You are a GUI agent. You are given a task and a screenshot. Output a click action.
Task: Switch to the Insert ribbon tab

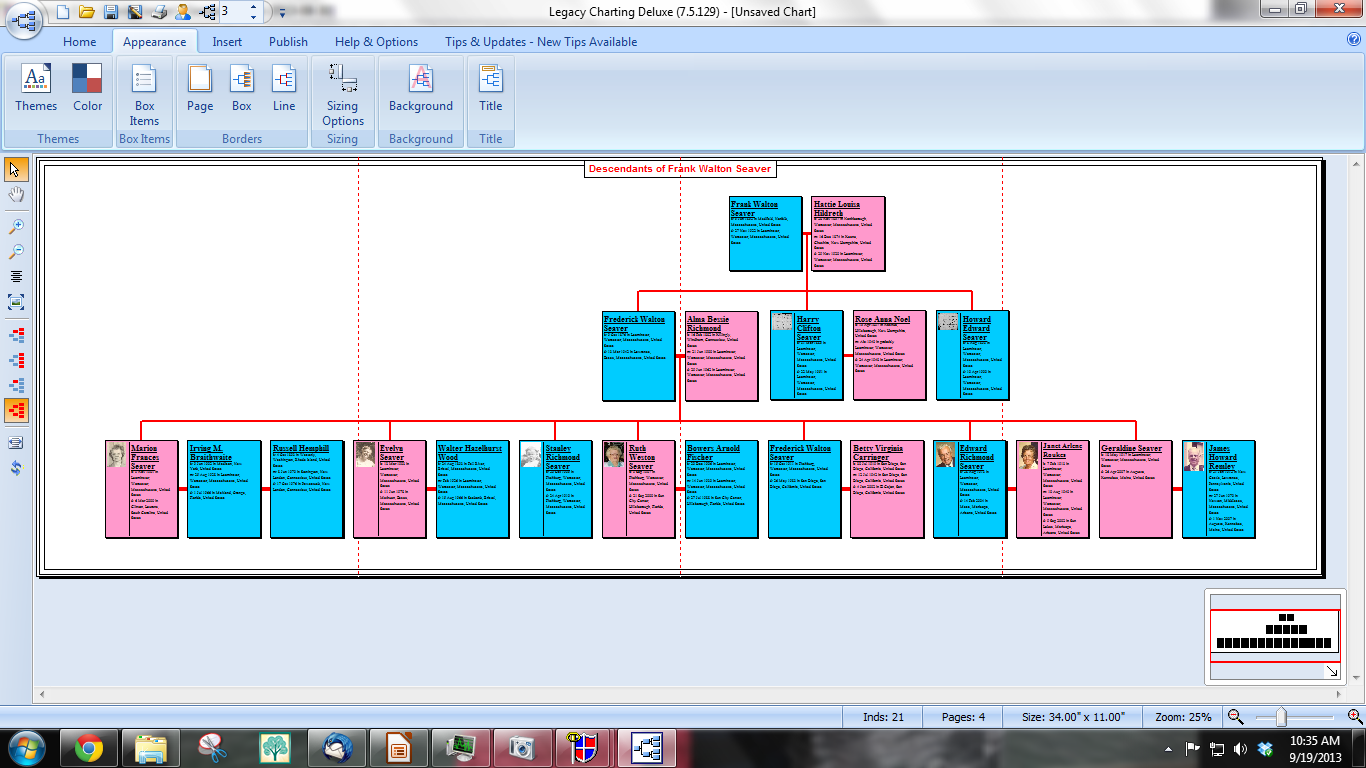(227, 42)
